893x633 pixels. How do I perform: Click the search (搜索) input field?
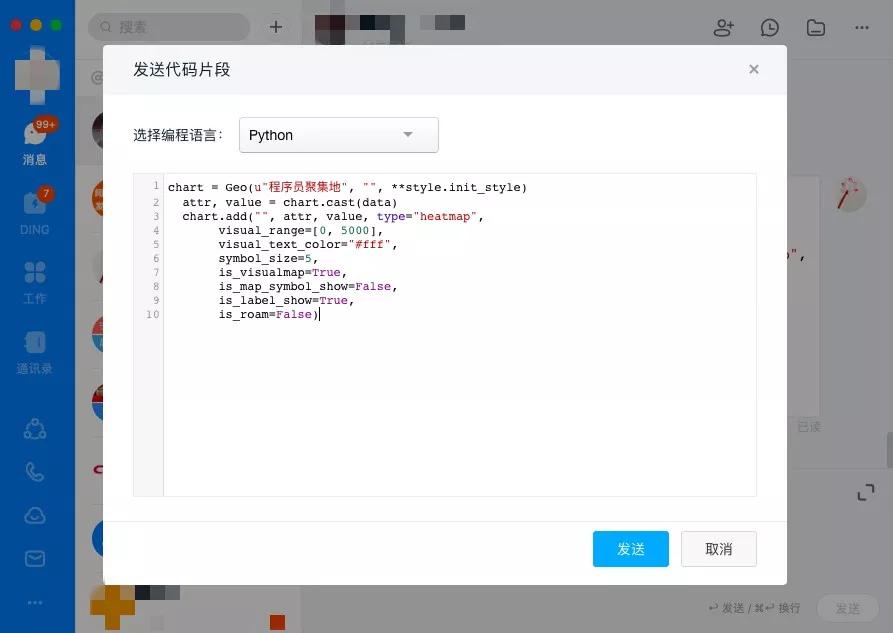[168, 27]
